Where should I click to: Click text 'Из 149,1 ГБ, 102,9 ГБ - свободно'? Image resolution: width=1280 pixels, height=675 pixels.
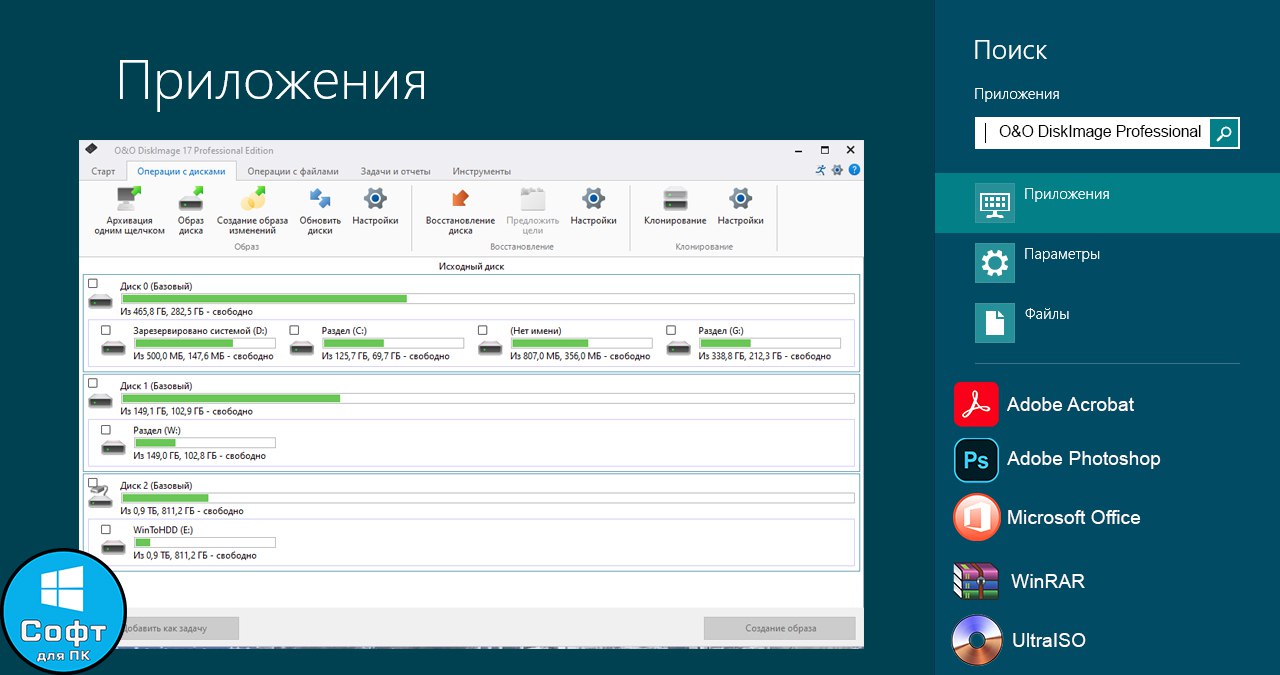click(x=186, y=411)
